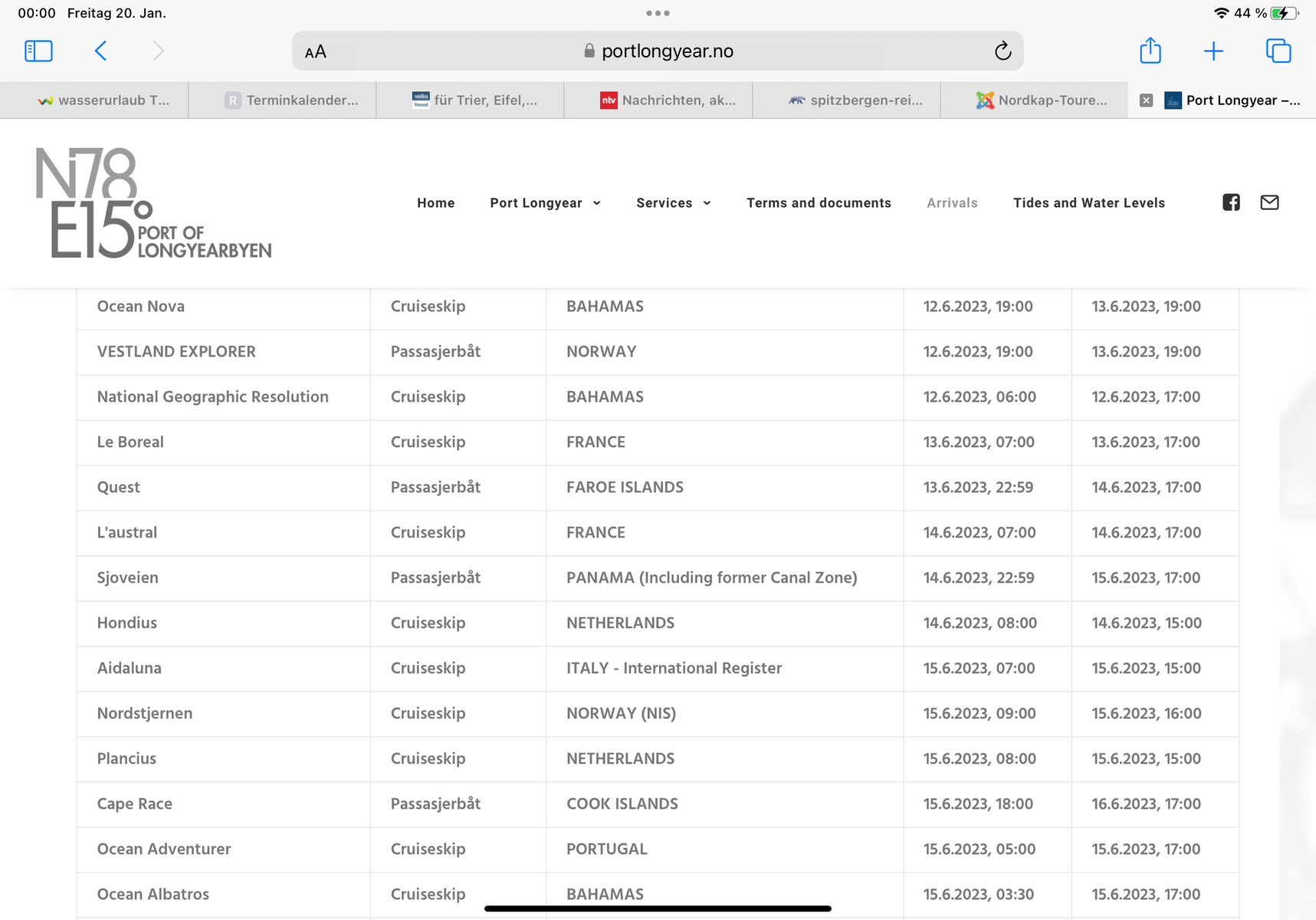
Task: Tap the three-dot multitasking indicator
Action: point(658,13)
